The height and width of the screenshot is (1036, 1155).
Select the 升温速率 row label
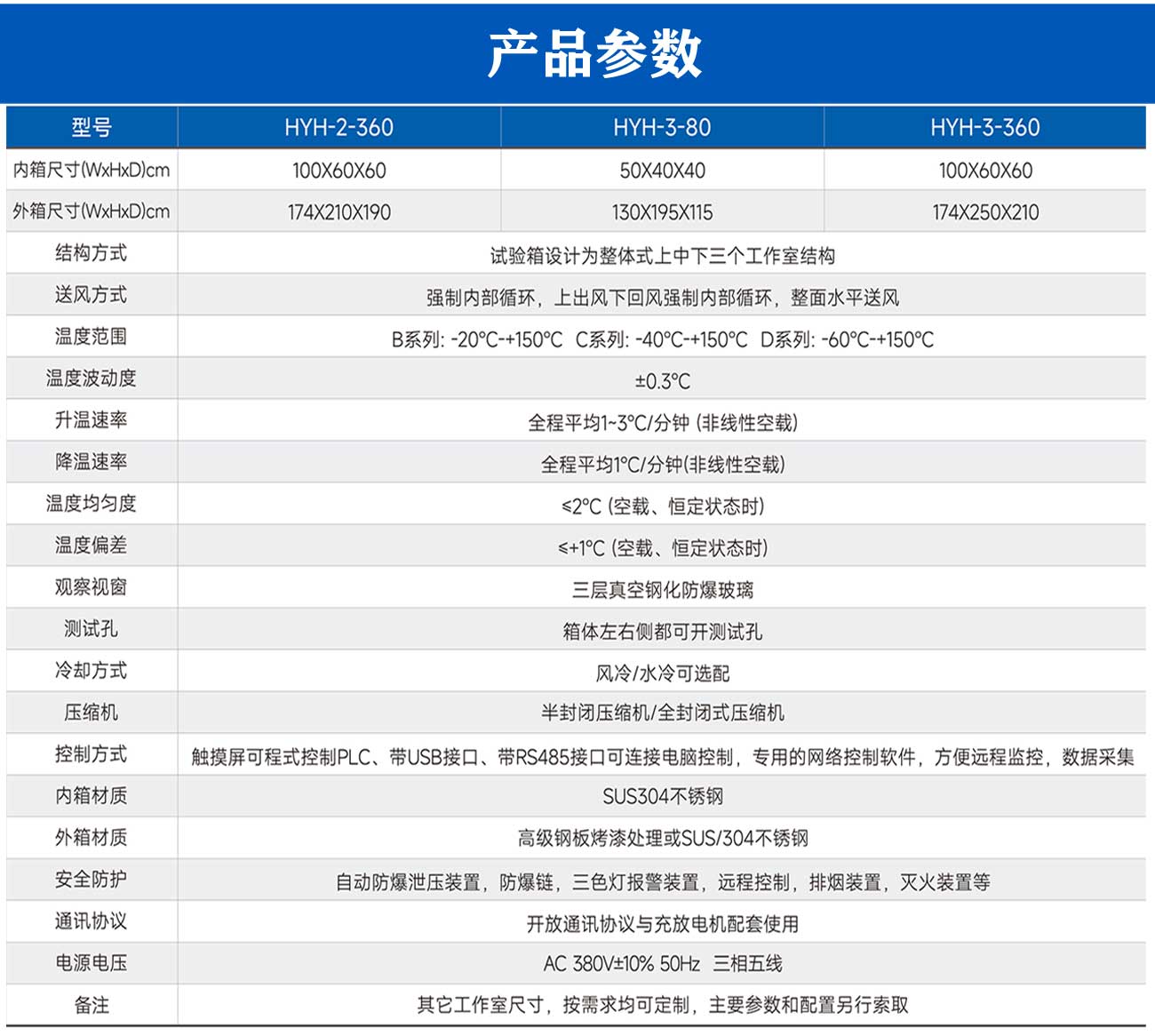point(92,420)
